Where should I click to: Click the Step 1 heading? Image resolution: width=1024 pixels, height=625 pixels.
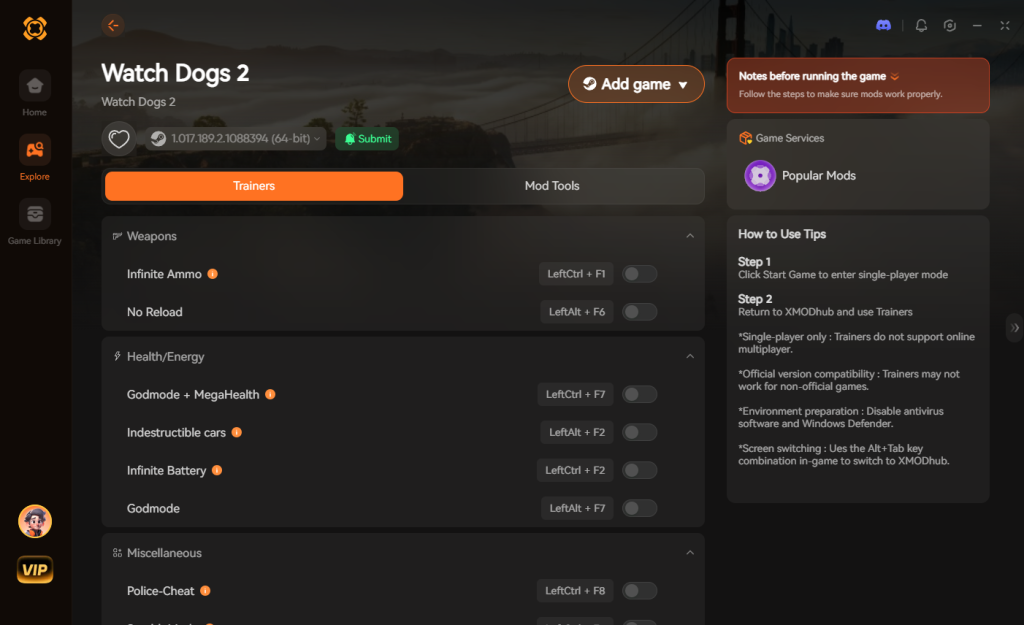click(x=754, y=261)
